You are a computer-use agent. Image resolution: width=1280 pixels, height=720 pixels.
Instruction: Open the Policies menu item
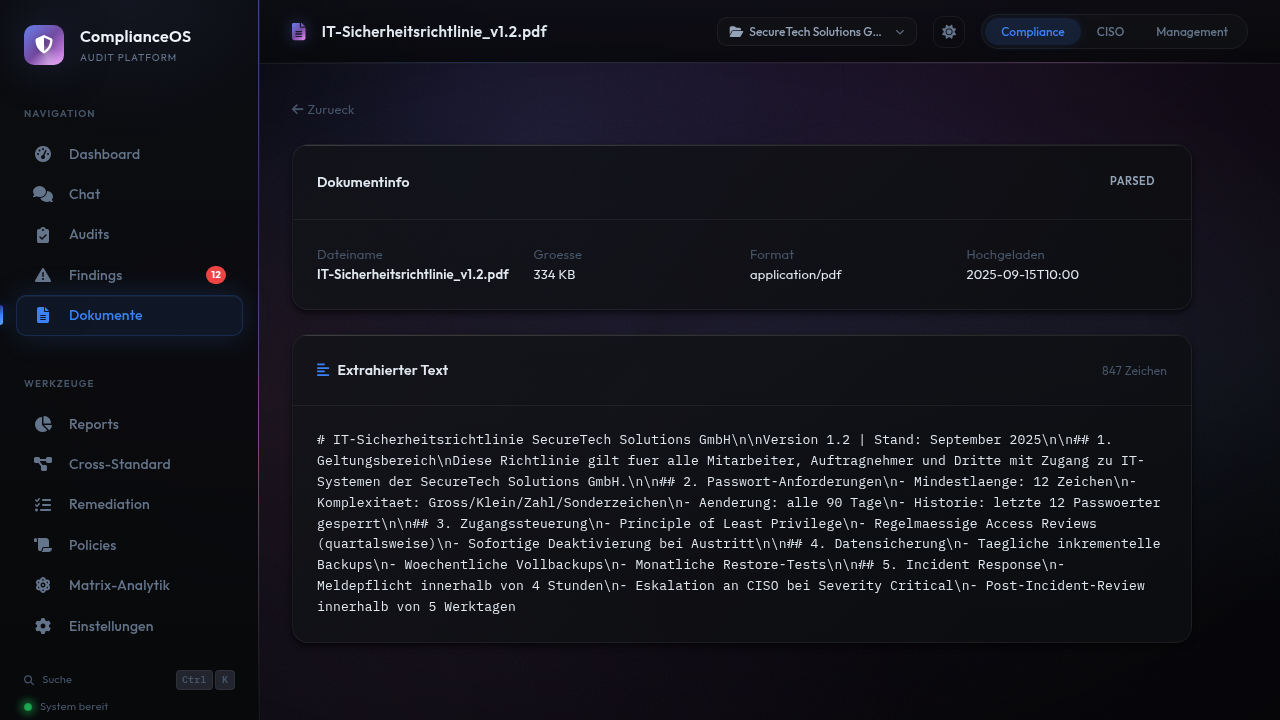click(92, 545)
